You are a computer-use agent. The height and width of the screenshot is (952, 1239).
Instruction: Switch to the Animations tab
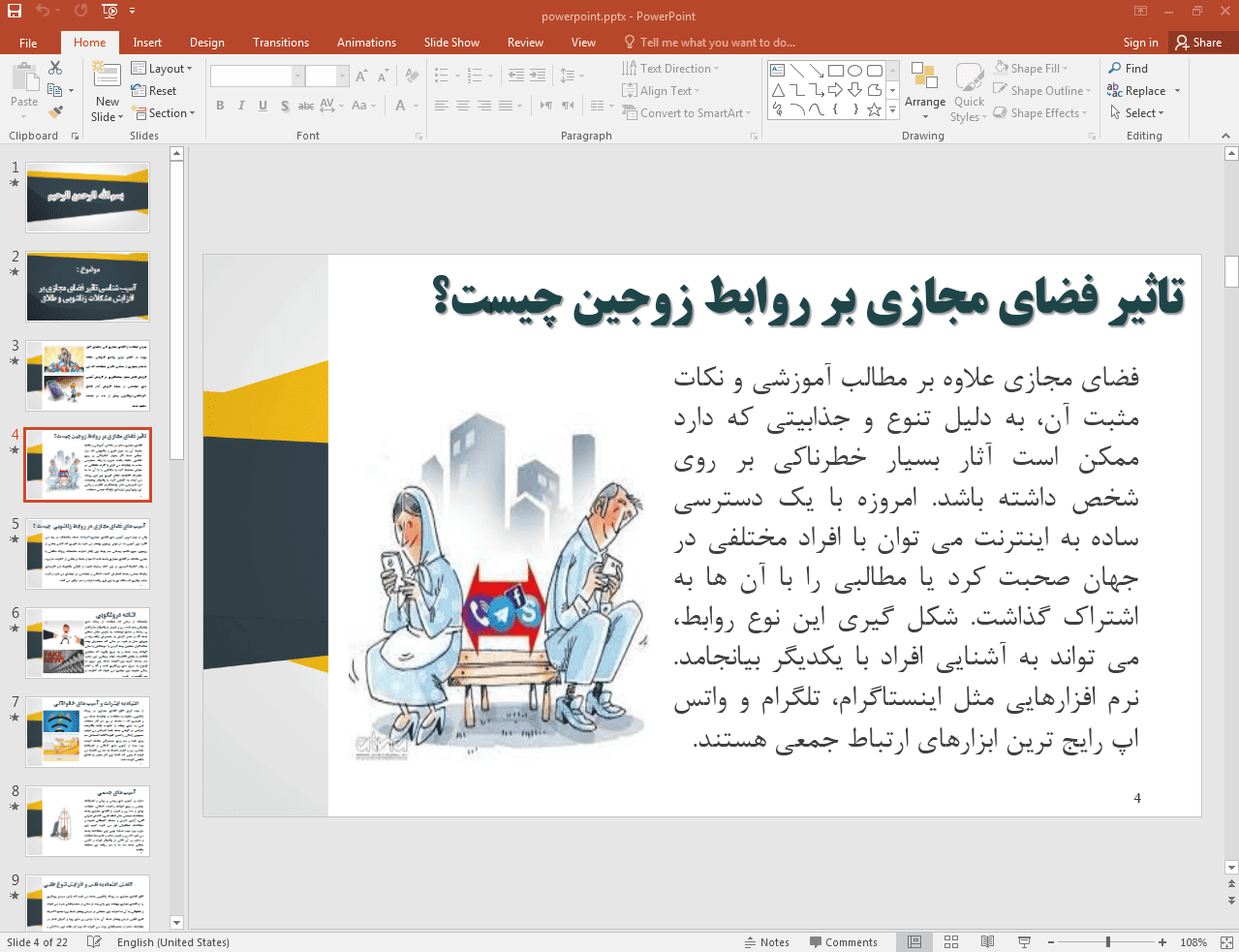point(366,43)
